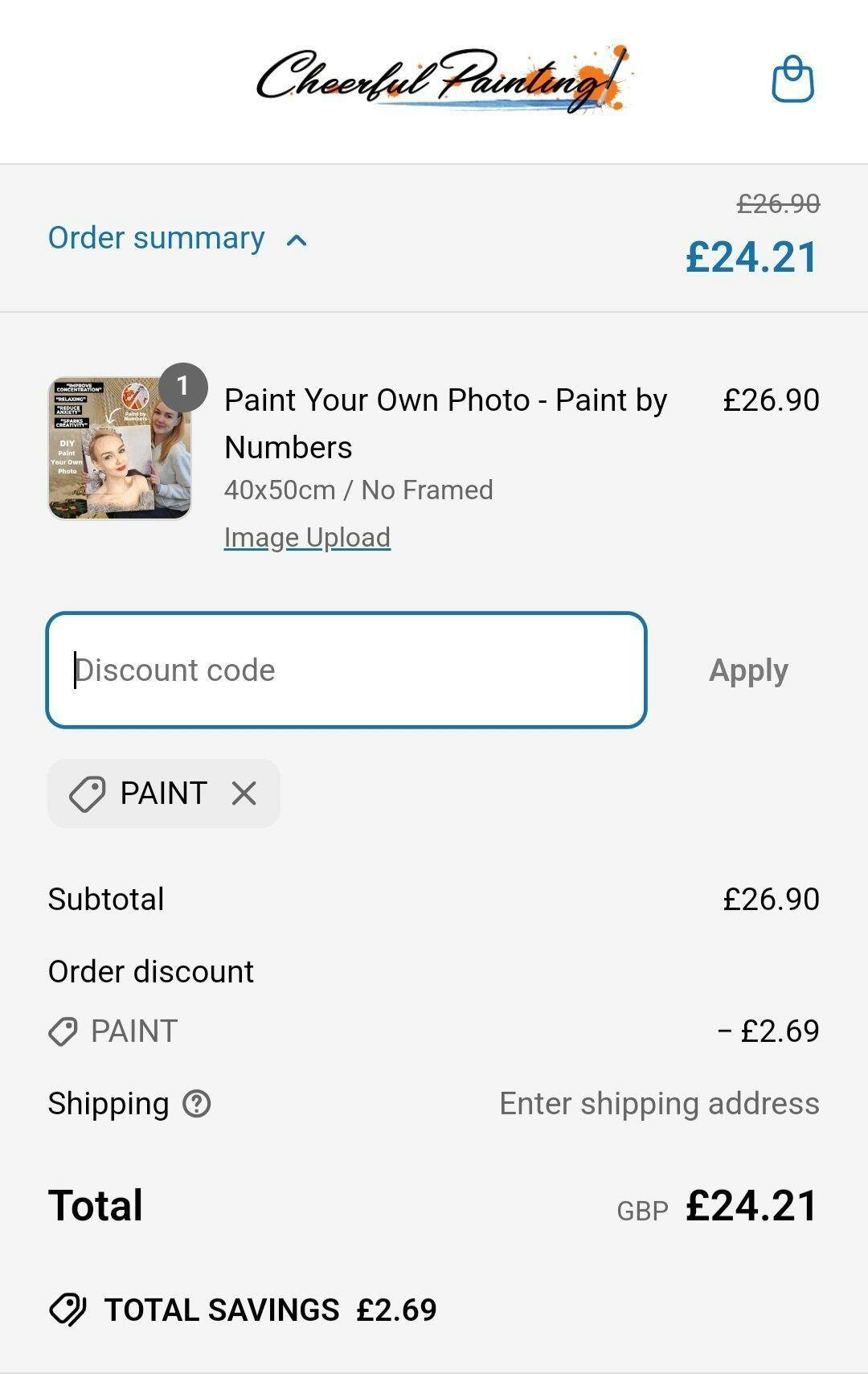Remove the PAINT discount code
The image size is (868, 1374).
244,794
